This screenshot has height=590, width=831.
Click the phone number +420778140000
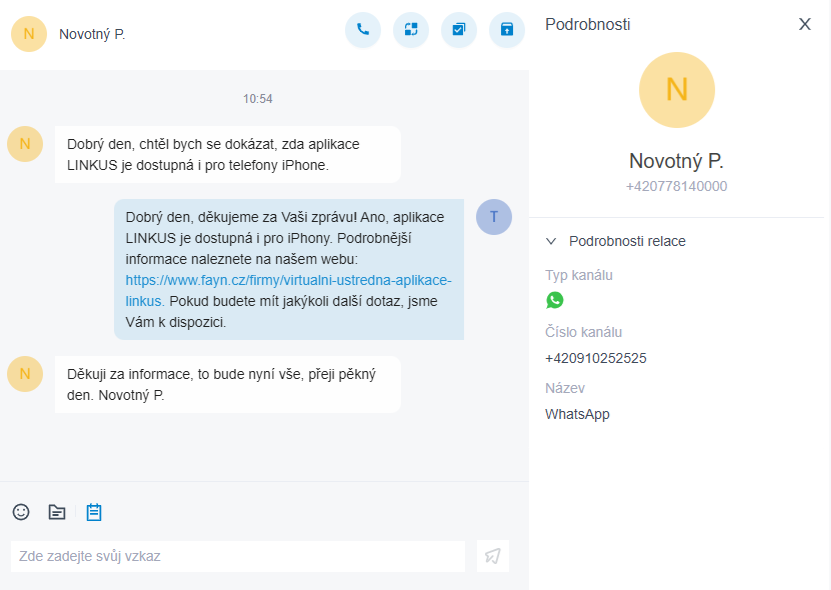pyautogui.click(x=677, y=186)
